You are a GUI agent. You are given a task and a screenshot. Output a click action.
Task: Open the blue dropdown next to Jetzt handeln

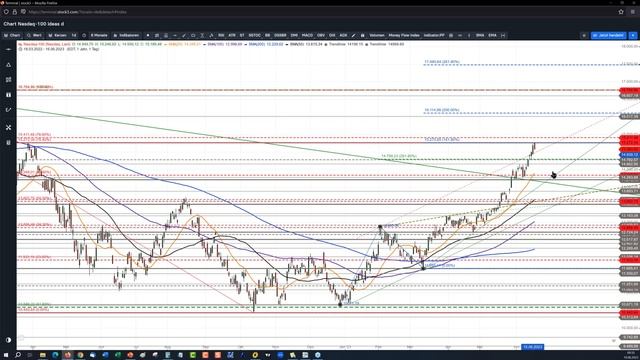click(x=633, y=36)
